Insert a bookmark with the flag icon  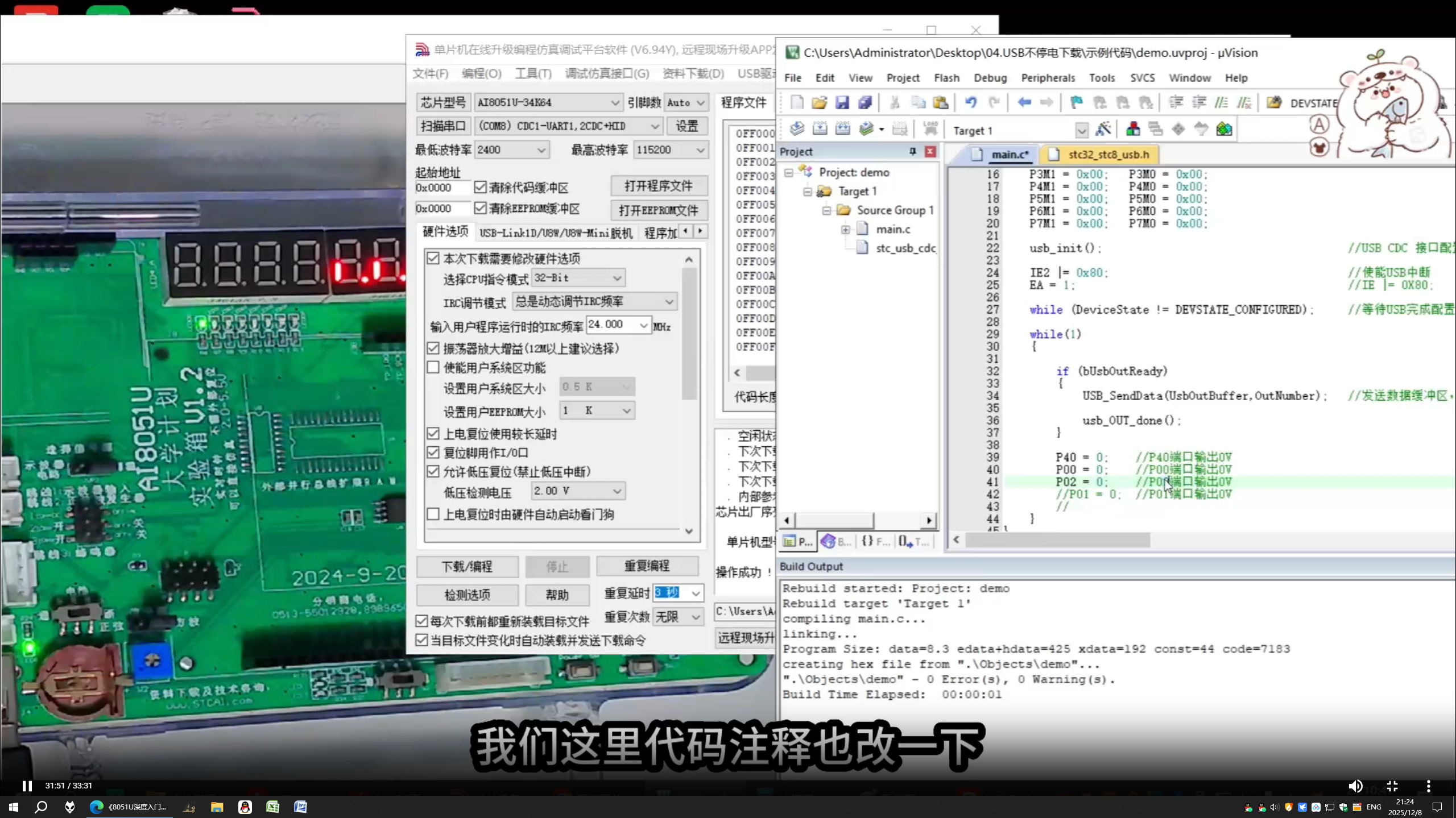click(x=1076, y=102)
